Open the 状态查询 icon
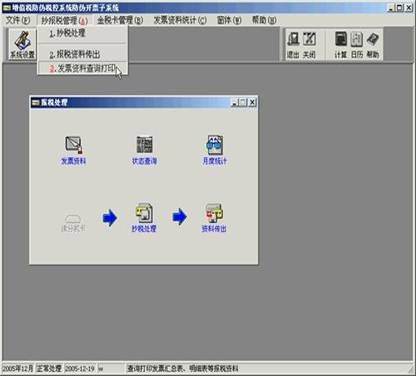The image size is (416, 376). coord(144,150)
